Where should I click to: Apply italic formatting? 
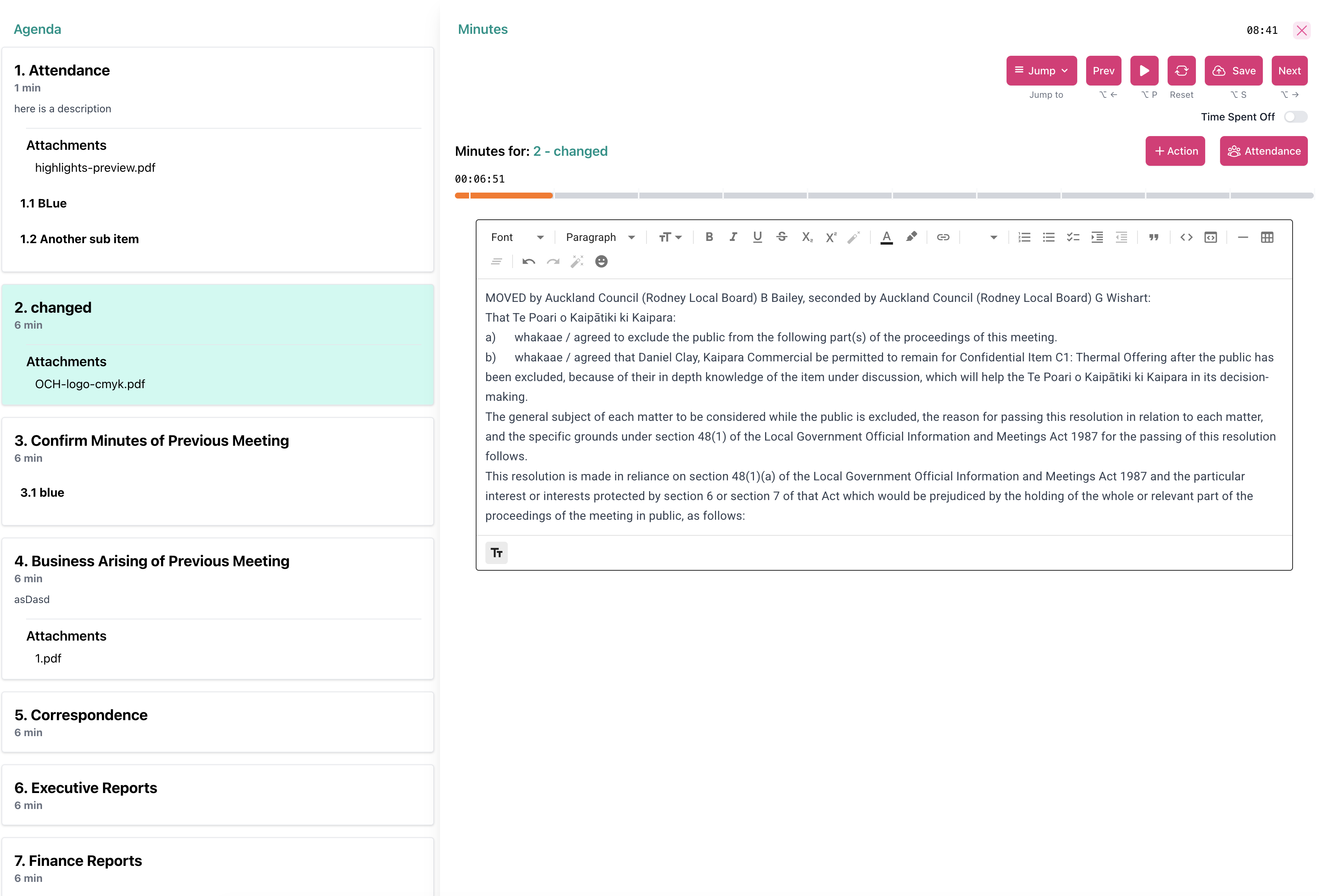click(x=733, y=237)
